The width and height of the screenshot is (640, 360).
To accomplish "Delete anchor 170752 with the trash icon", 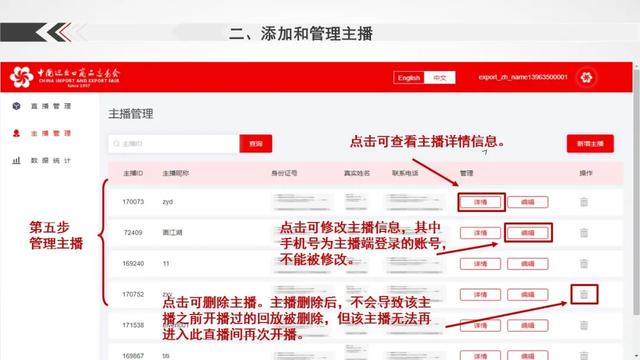I will [x=584, y=294].
